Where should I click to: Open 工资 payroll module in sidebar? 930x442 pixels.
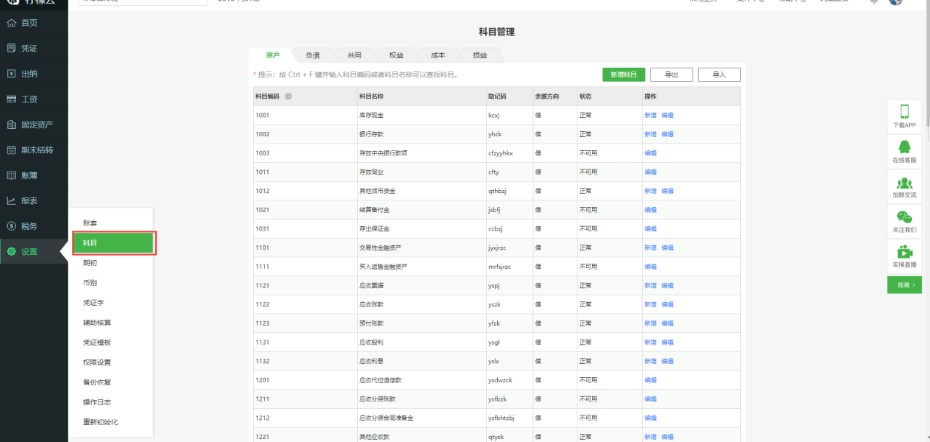click(34, 99)
